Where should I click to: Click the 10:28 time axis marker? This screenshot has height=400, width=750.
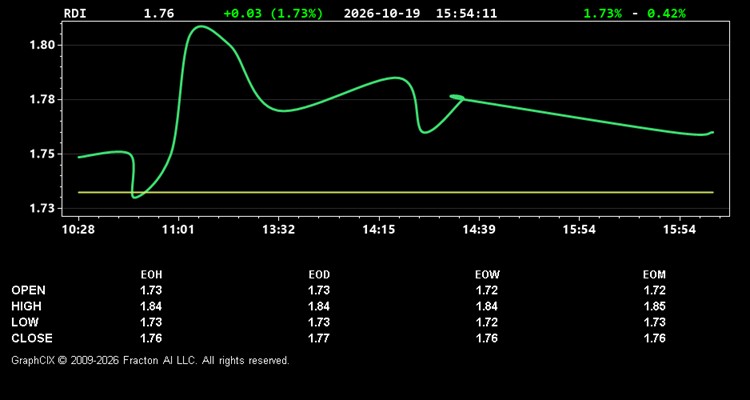78,230
